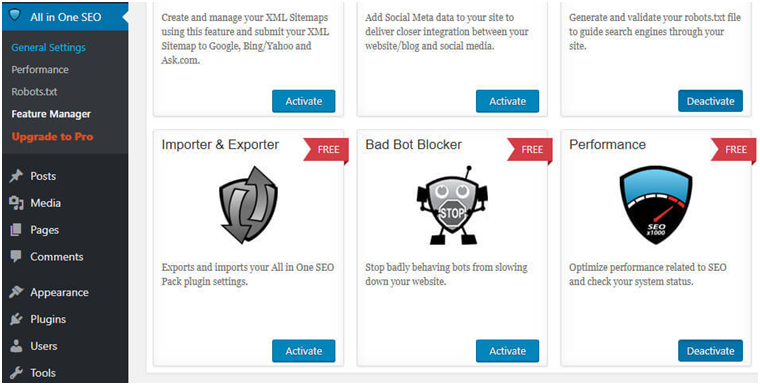Click the Performance speedometer image
The height and width of the screenshot is (385, 760).
[x=656, y=205]
